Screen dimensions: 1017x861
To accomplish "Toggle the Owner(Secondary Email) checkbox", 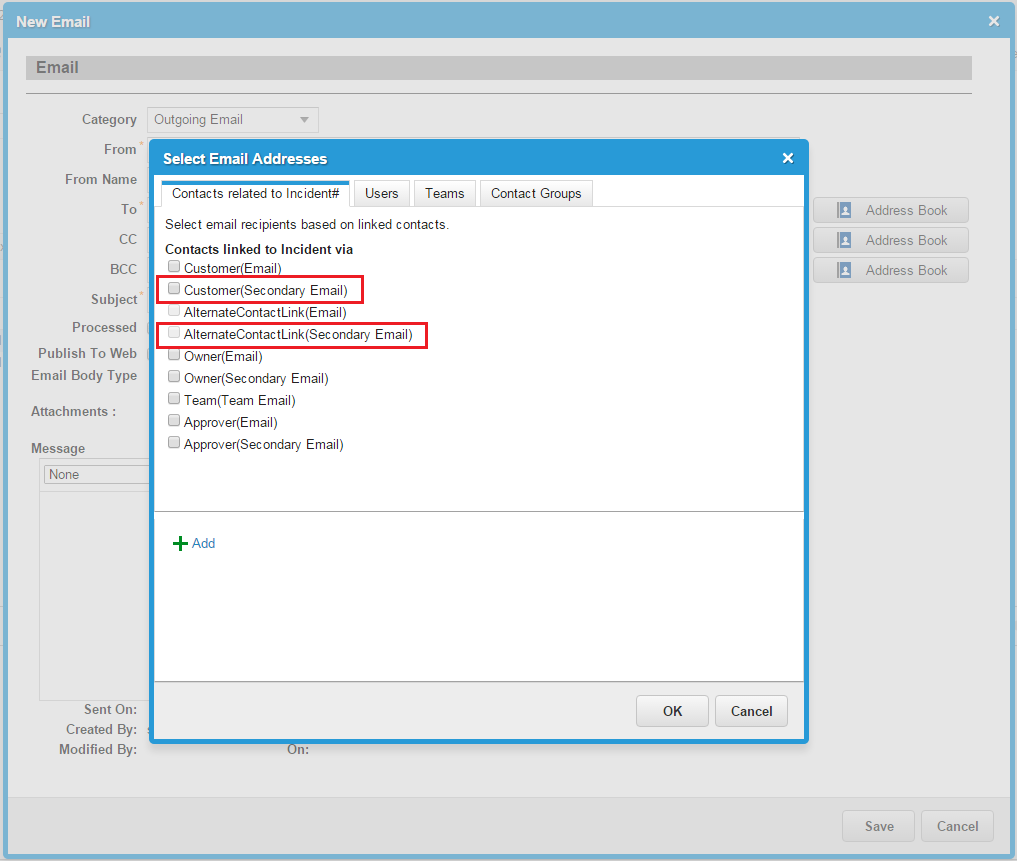I will tap(174, 377).
